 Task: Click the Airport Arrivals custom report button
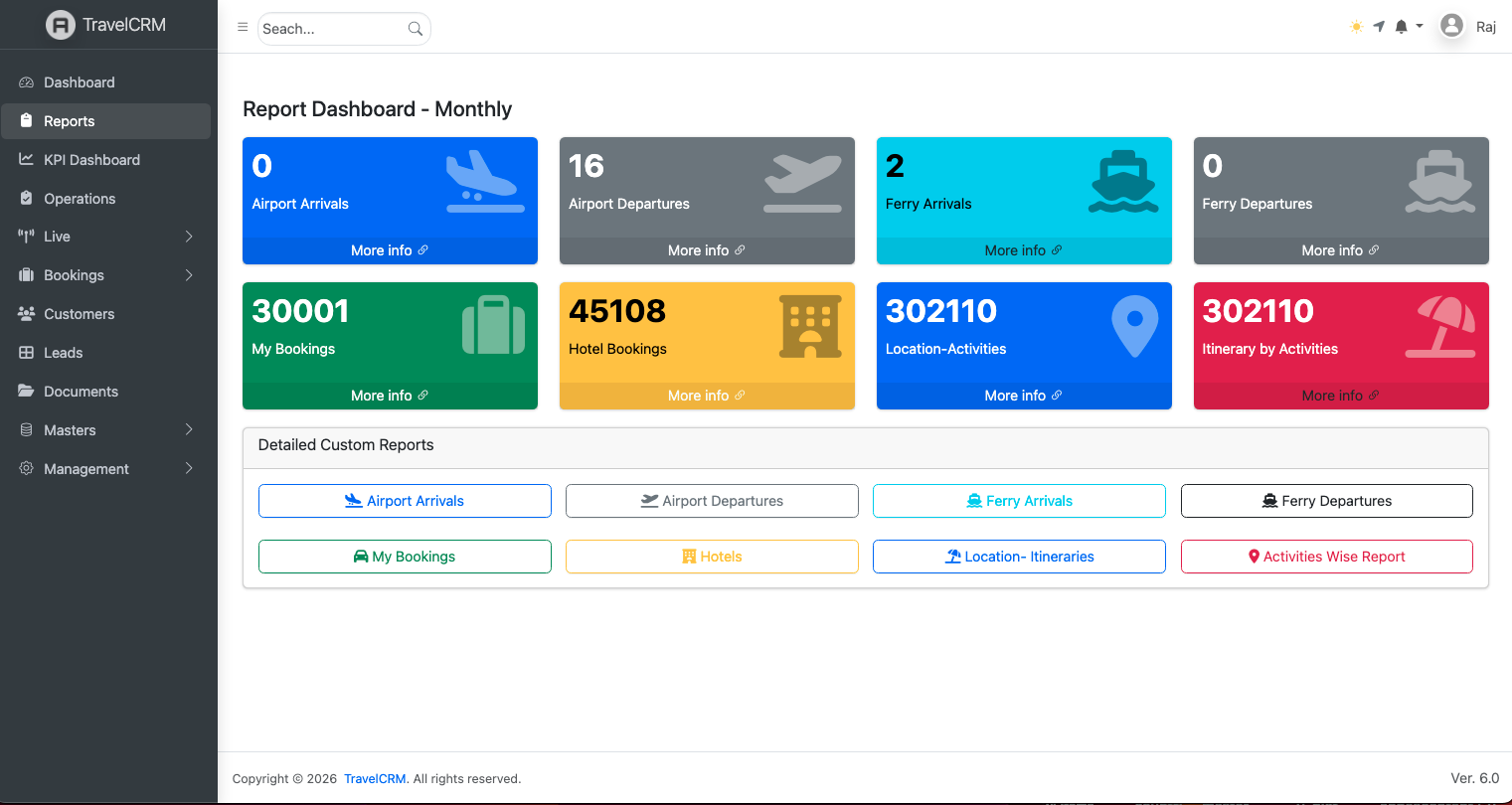click(x=405, y=501)
